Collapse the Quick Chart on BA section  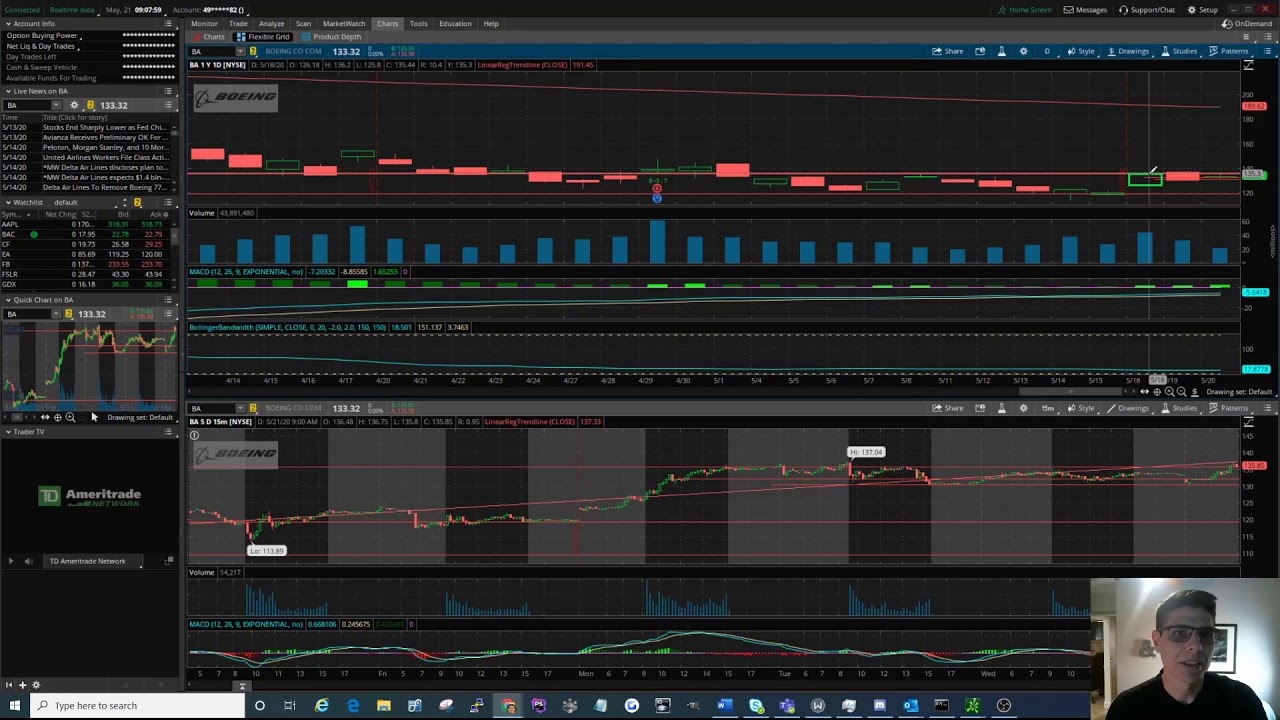pyautogui.click(x=7, y=300)
